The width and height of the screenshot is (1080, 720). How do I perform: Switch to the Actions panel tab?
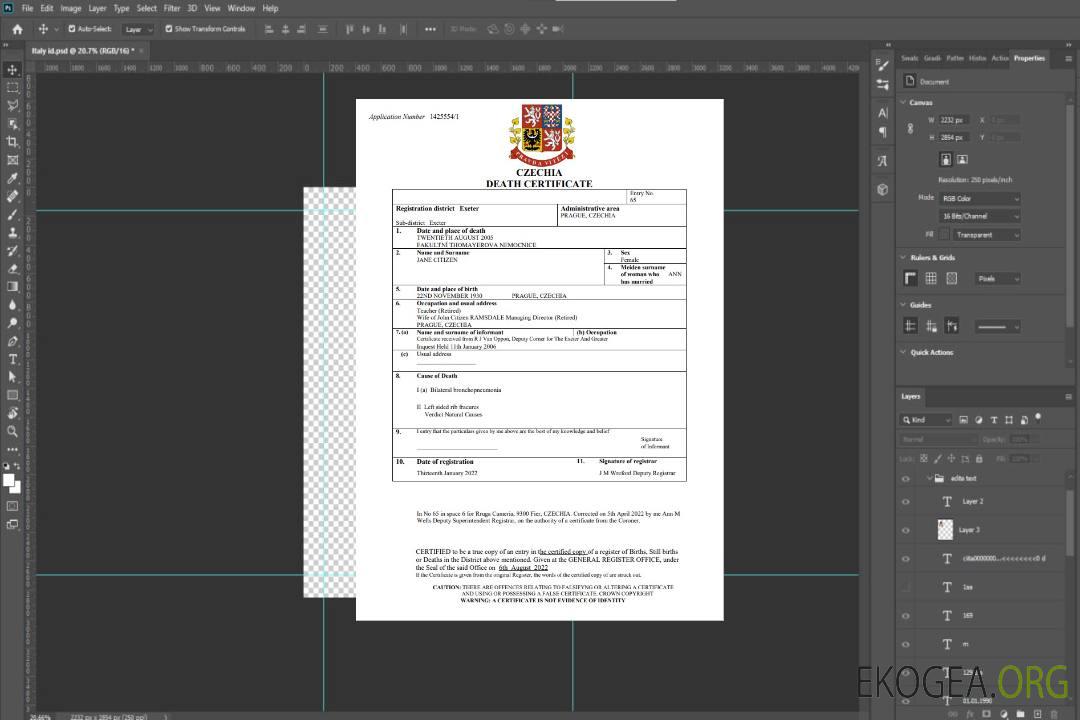tap(1000, 59)
